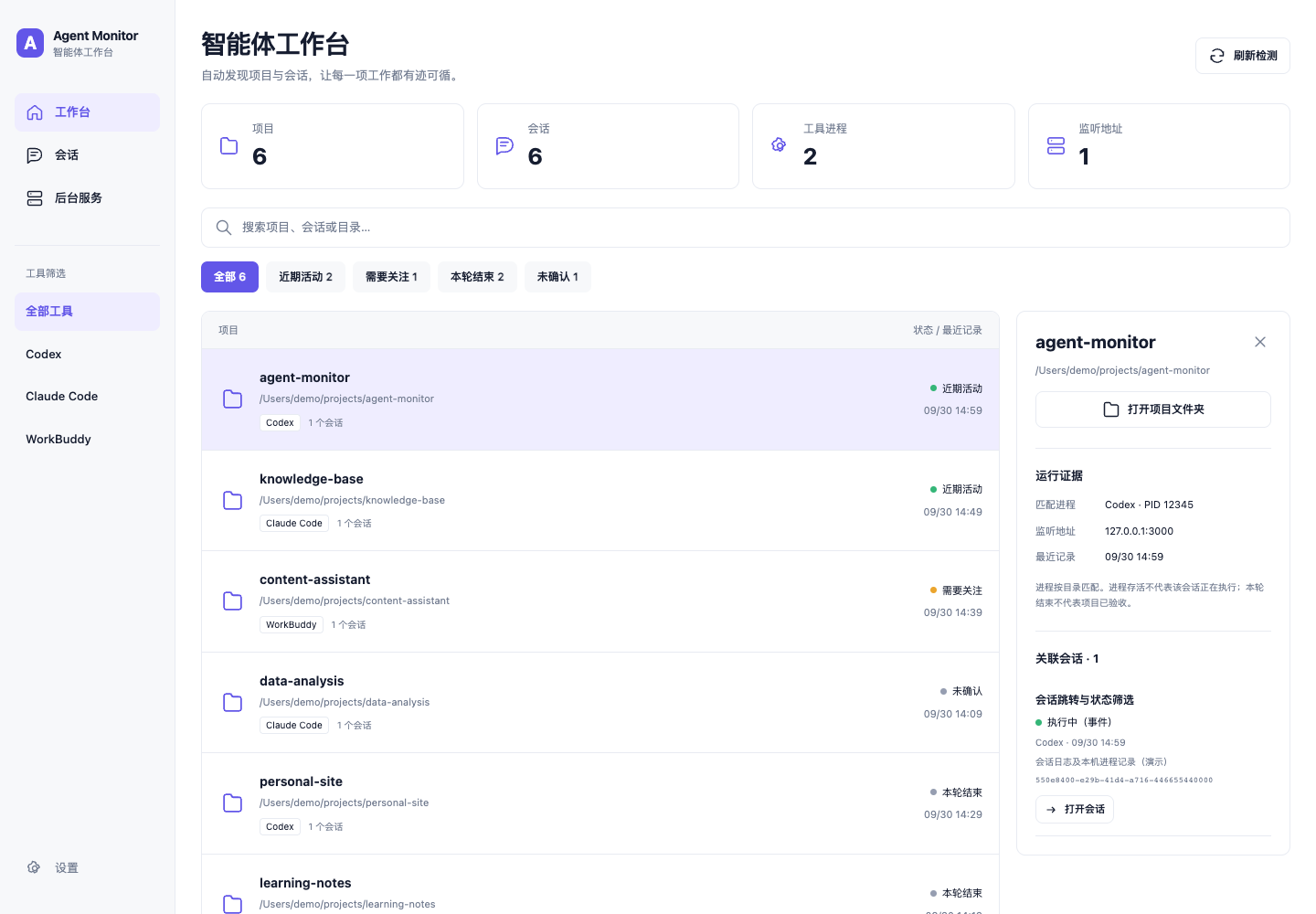Click the 本轮结束 status of personal-site

(x=956, y=792)
